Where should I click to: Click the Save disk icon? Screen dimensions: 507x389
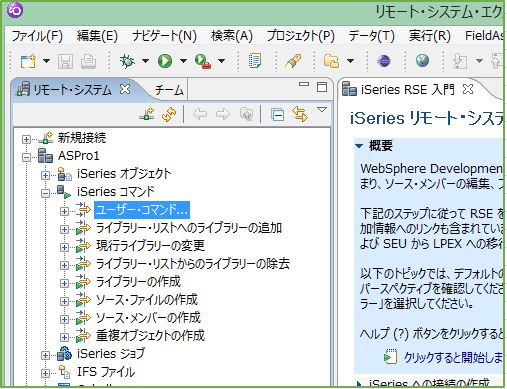pyautogui.click(x=65, y=61)
